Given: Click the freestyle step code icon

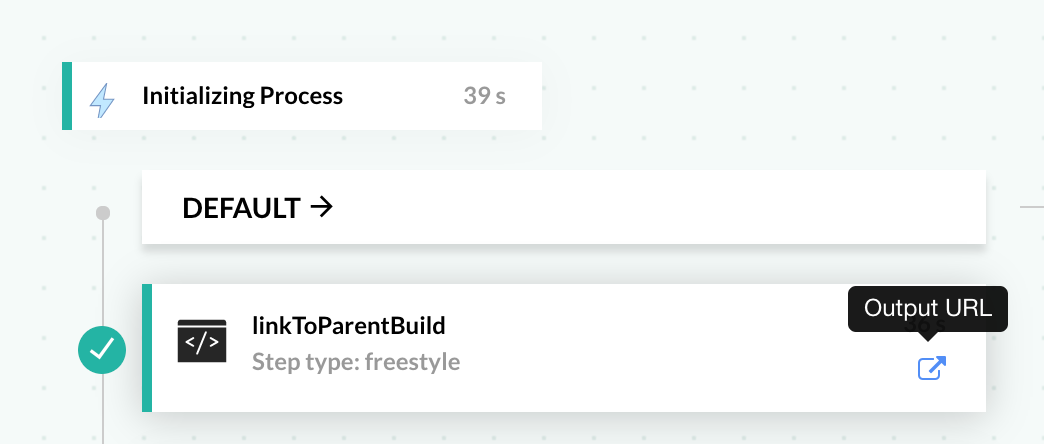Looking at the screenshot, I should (x=202, y=342).
